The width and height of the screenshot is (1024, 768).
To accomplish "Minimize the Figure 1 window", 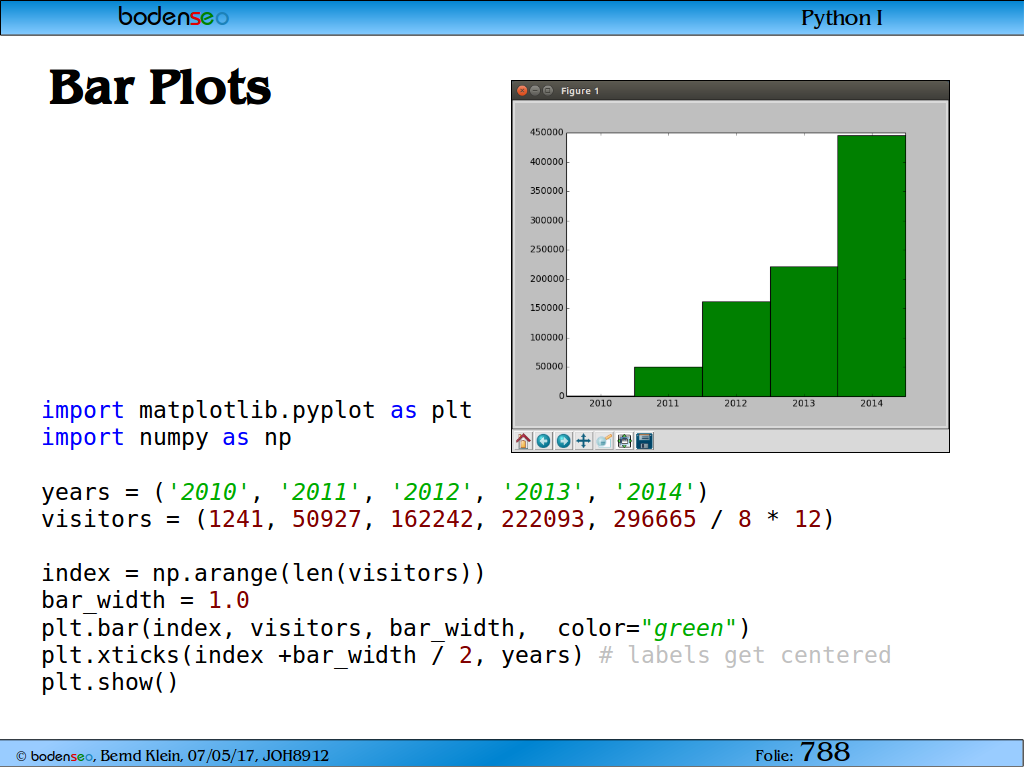I will (x=535, y=91).
